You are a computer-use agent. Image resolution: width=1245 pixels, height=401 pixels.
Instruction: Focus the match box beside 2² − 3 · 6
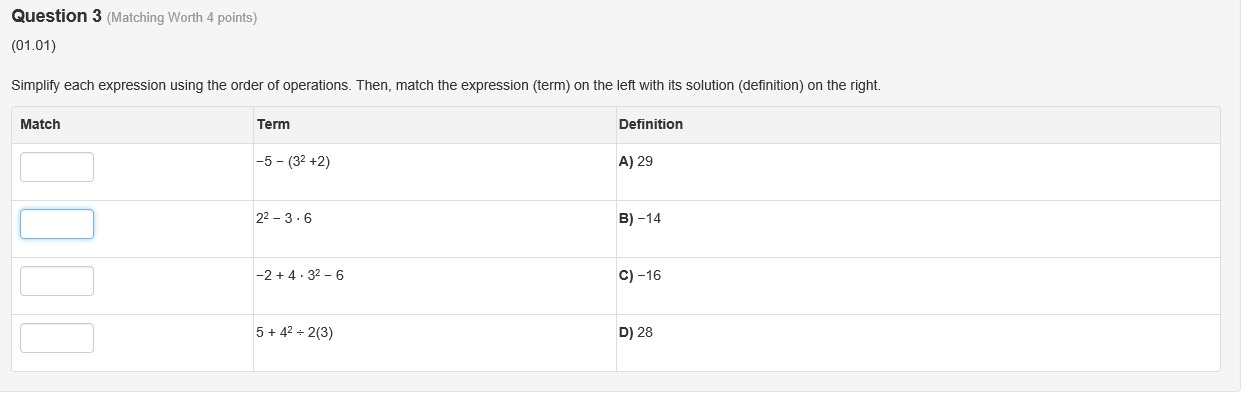click(x=57, y=224)
